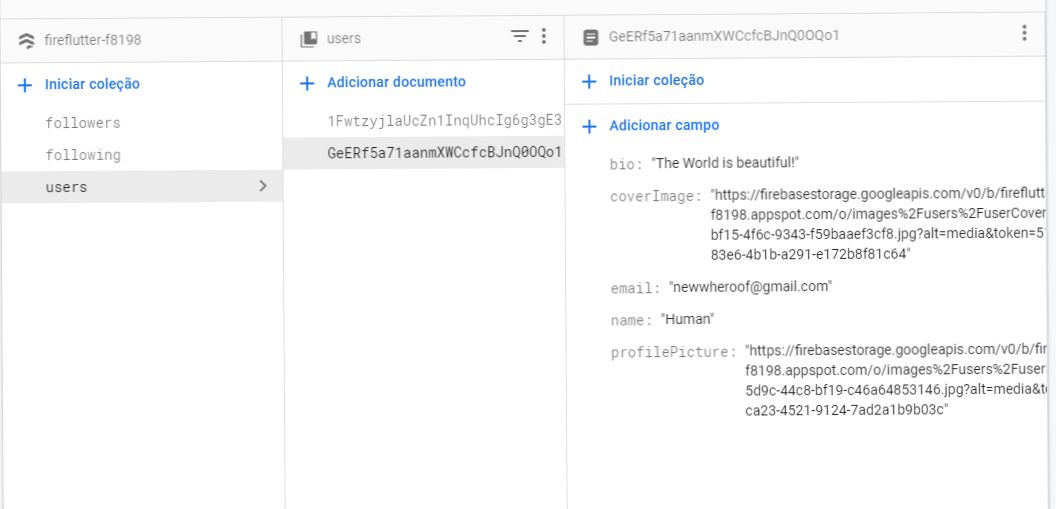Click Iniciar coleção in the root panel
Viewport: 1056px width, 509px height.
[92, 84]
